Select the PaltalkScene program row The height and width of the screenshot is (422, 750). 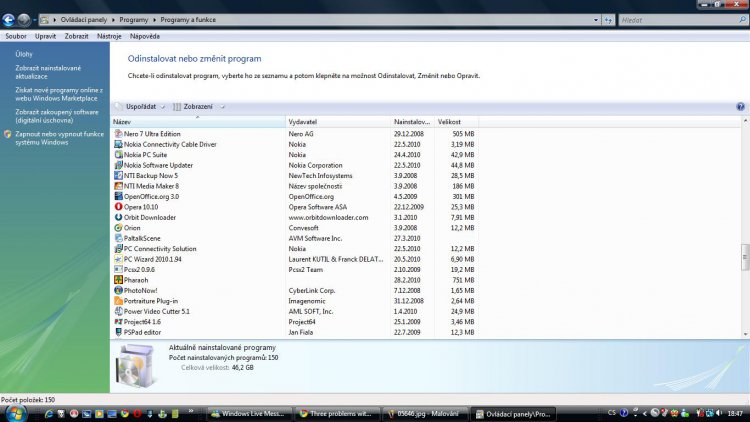click(x=295, y=238)
